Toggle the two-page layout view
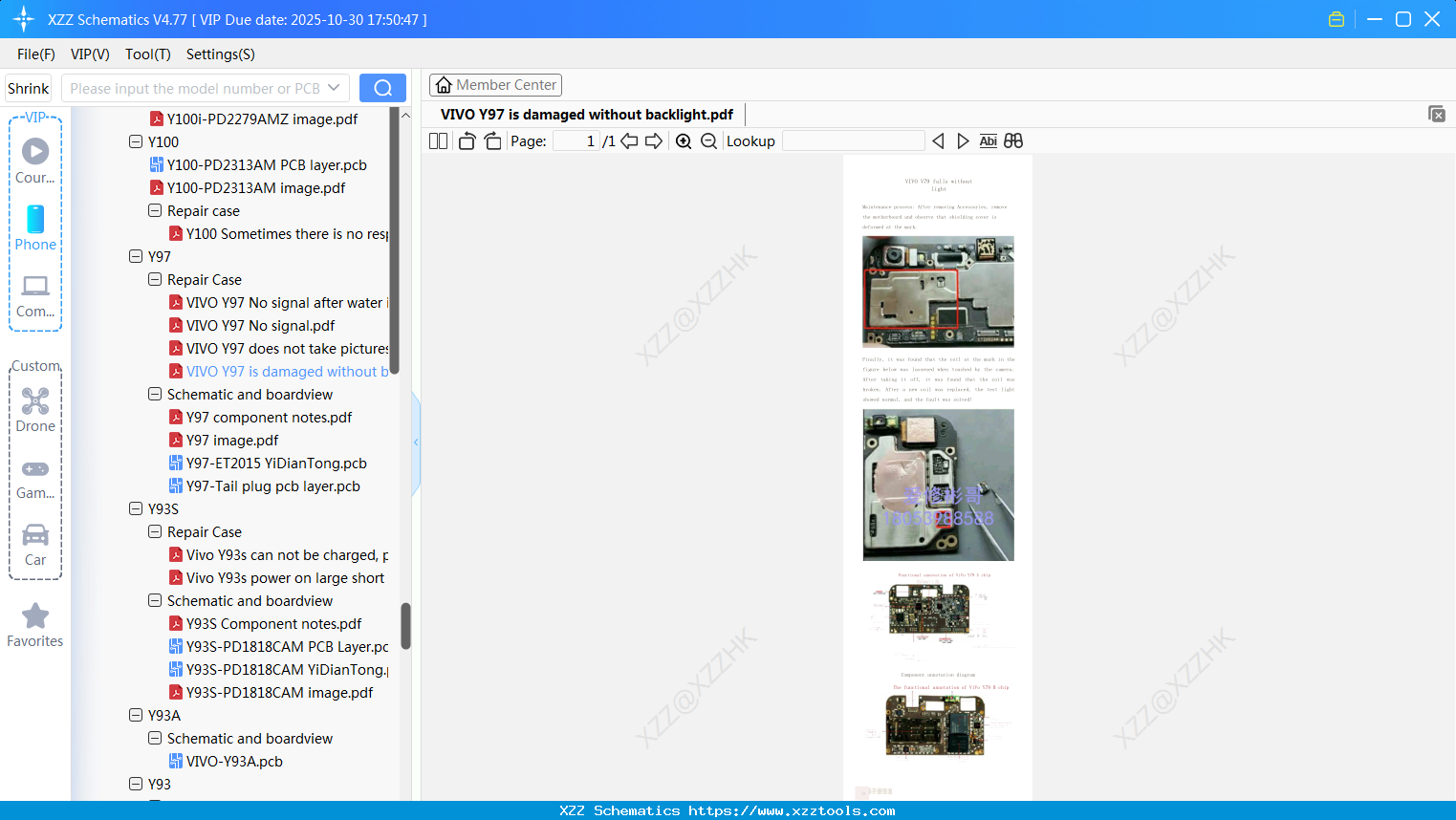 click(x=439, y=141)
